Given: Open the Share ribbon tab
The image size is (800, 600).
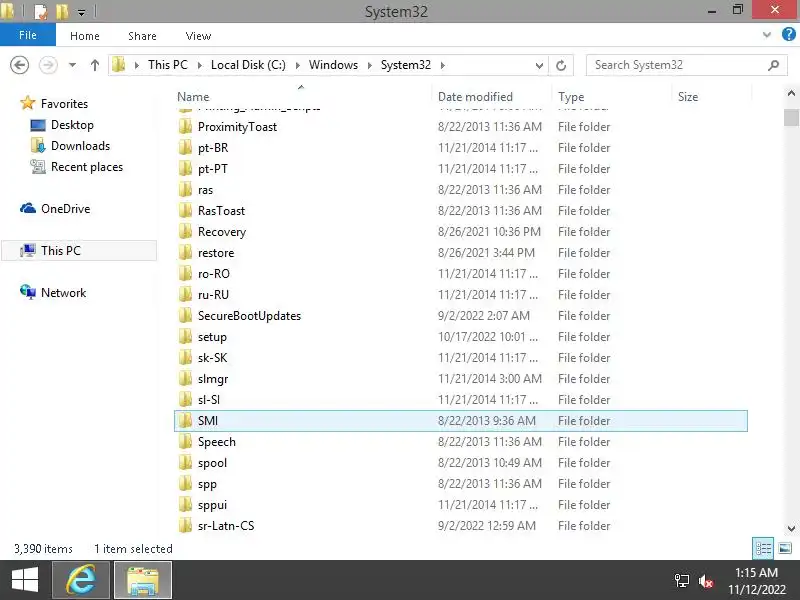Looking at the screenshot, I should pyautogui.click(x=142, y=36).
